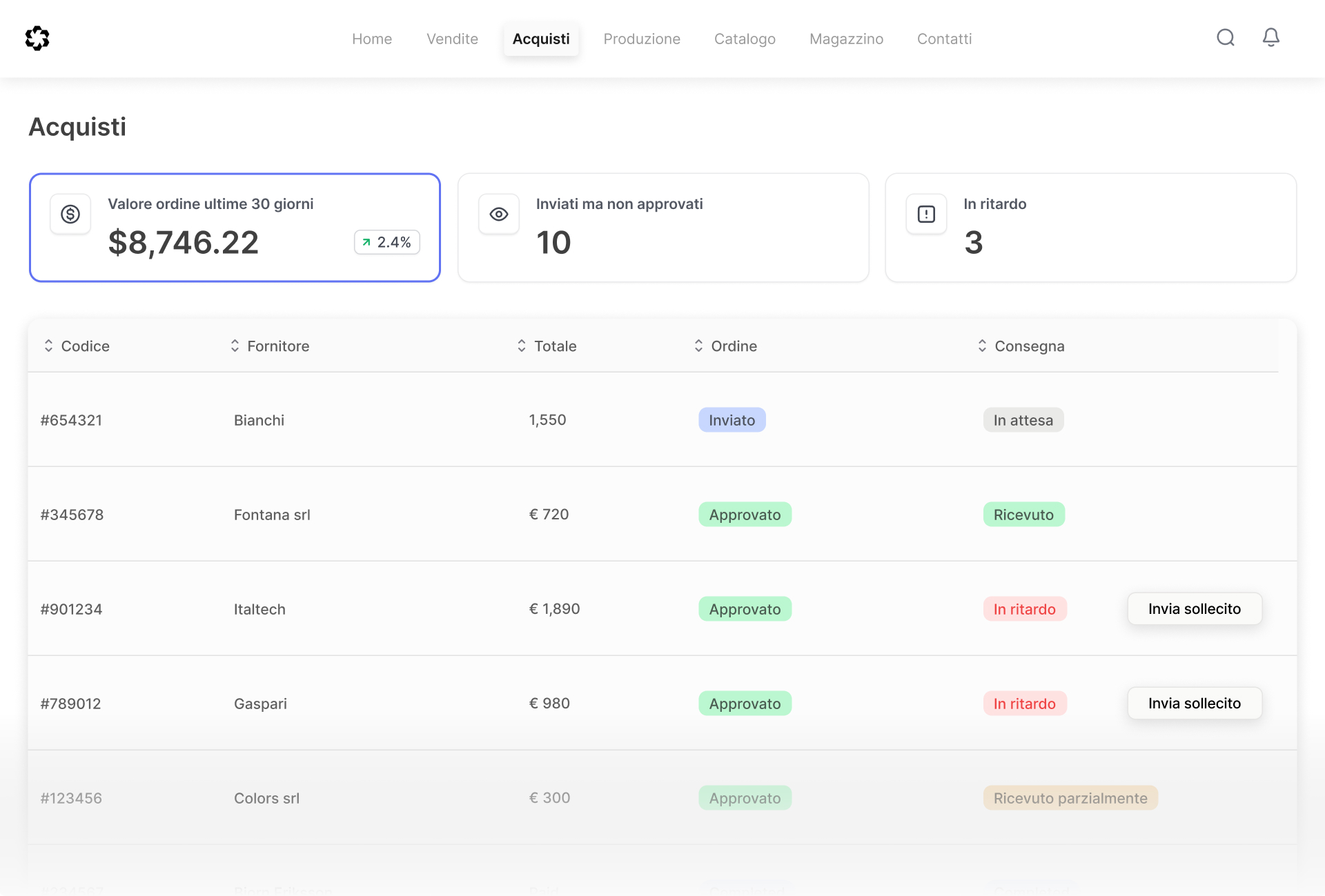Image resolution: width=1325 pixels, height=896 pixels.
Task: Open notifications bell icon
Action: pyautogui.click(x=1270, y=37)
